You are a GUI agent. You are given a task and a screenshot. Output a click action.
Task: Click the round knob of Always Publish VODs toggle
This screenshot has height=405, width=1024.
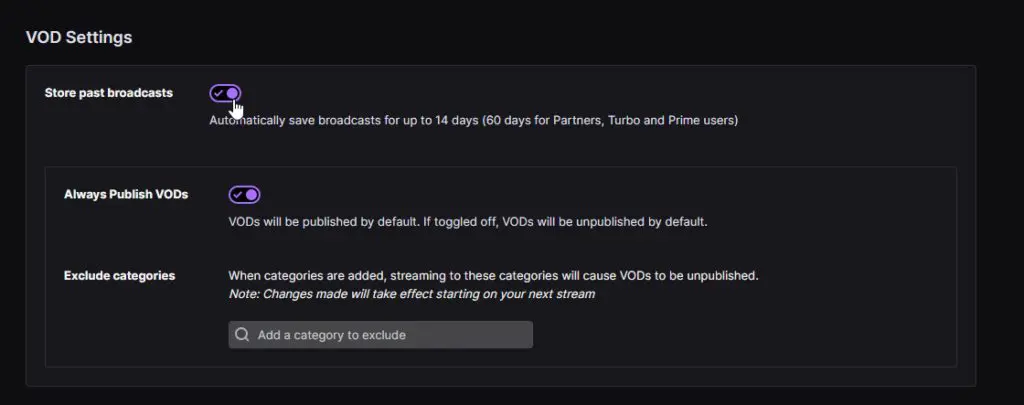[x=251, y=195]
